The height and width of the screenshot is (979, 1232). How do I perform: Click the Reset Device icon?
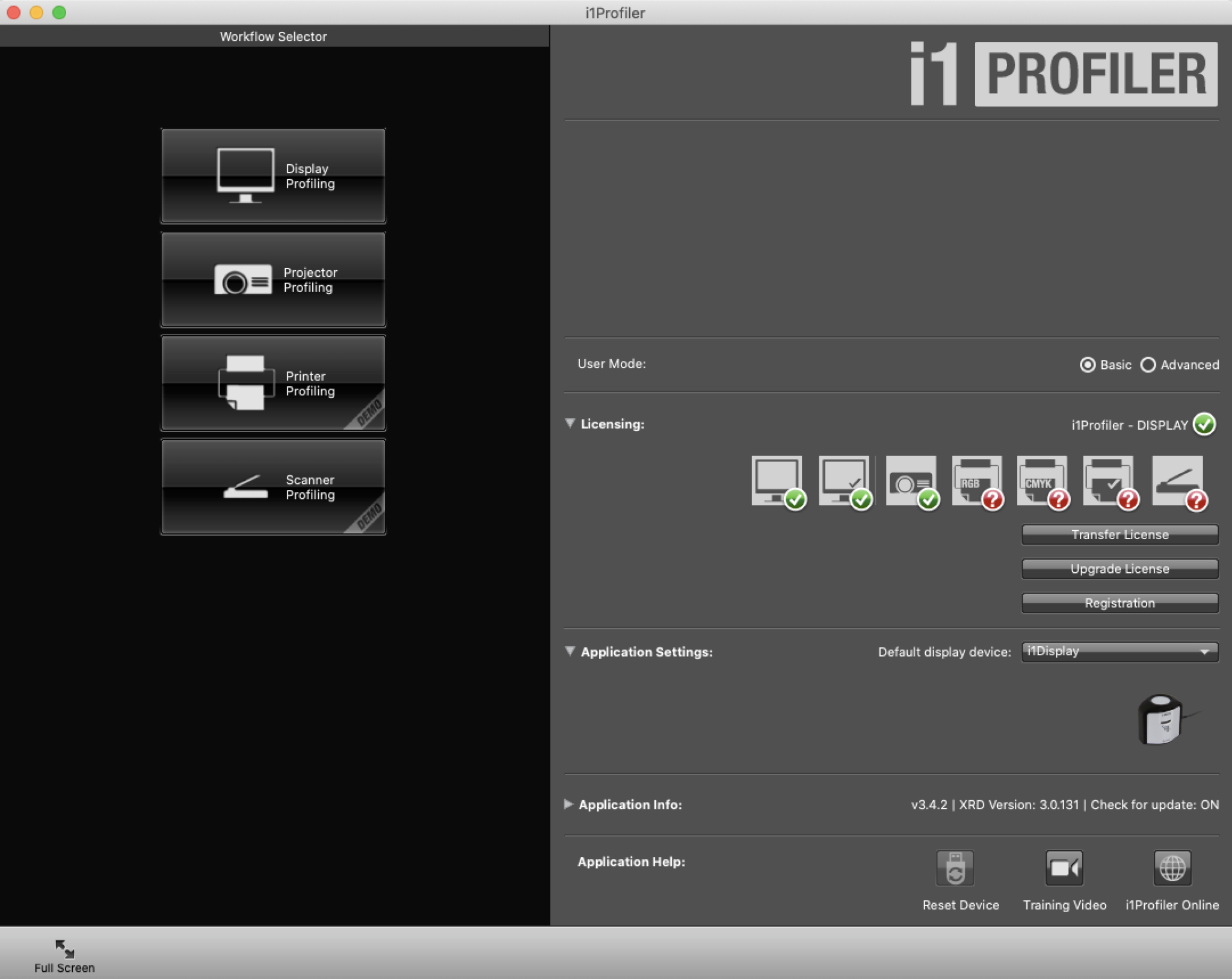[955, 868]
